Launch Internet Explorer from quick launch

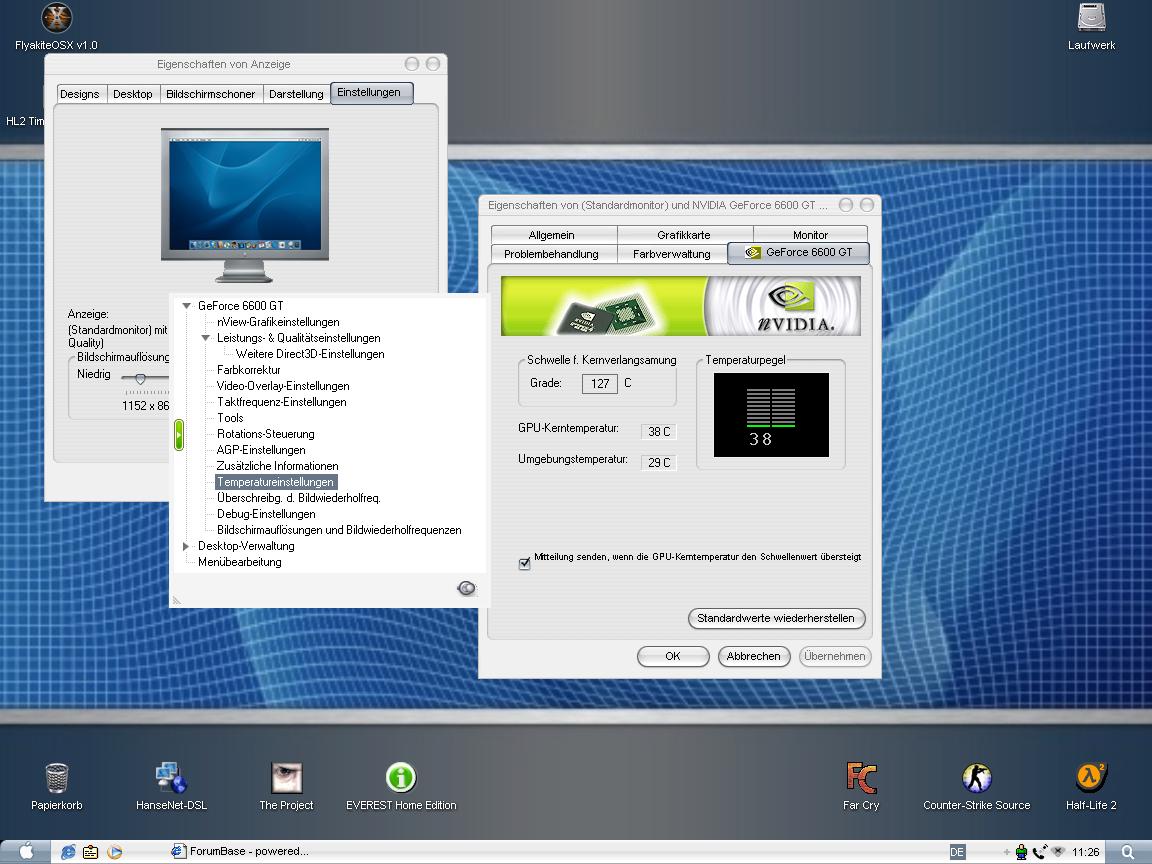(x=68, y=852)
